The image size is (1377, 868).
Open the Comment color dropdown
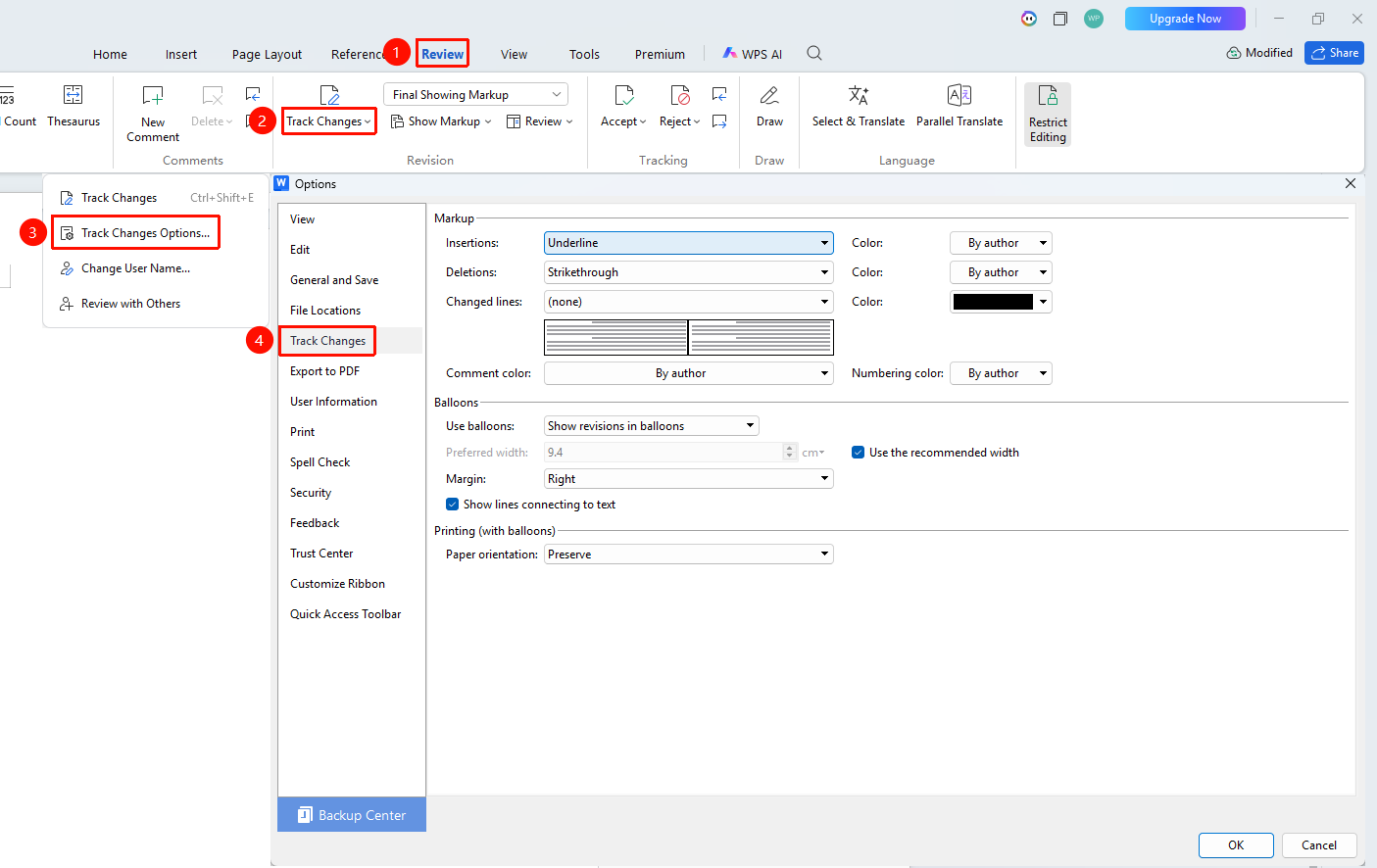[x=689, y=373]
